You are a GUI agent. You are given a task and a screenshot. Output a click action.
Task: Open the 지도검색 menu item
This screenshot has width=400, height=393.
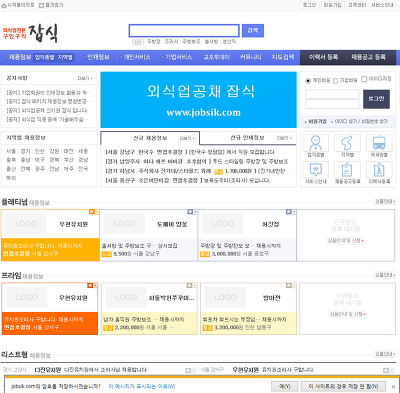[283, 57]
